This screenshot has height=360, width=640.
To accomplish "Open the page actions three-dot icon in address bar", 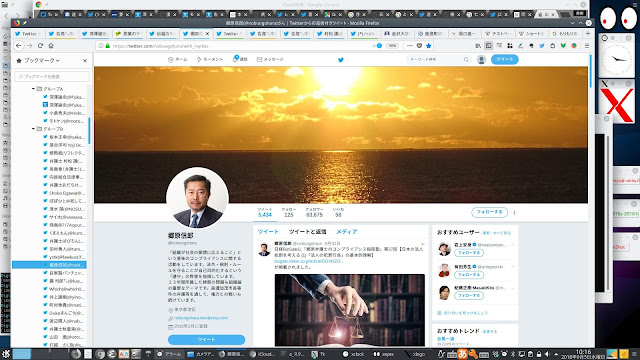I will click(410, 46).
